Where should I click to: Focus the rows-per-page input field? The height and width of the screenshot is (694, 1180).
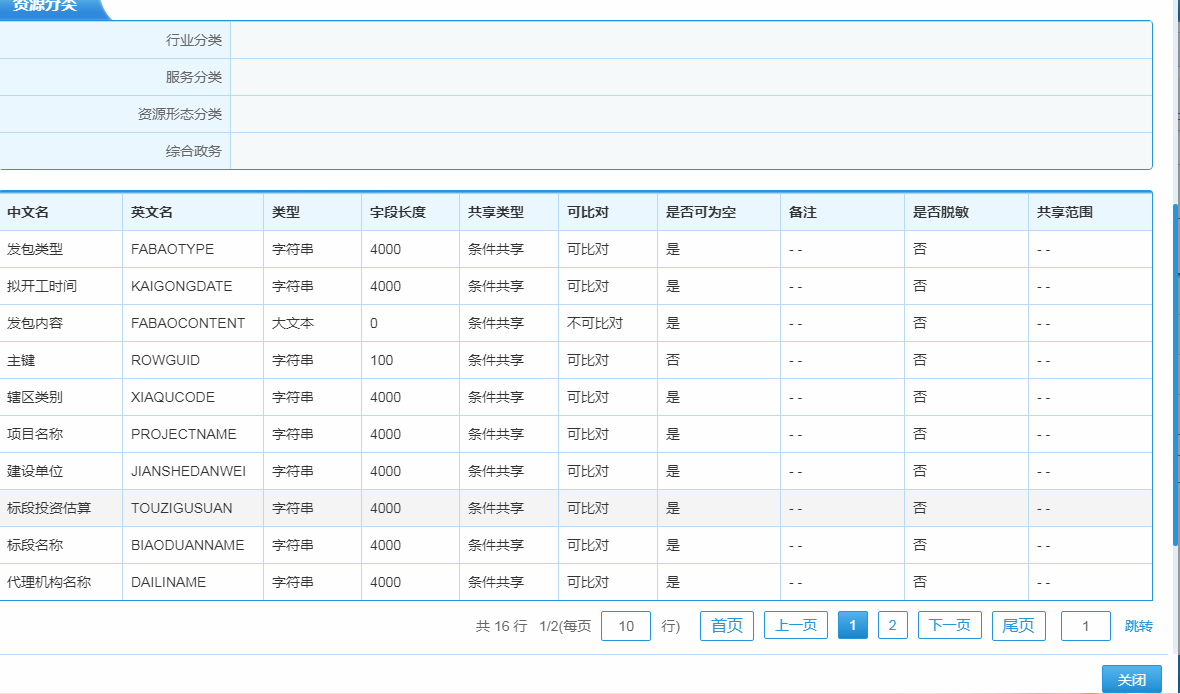click(x=626, y=626)
